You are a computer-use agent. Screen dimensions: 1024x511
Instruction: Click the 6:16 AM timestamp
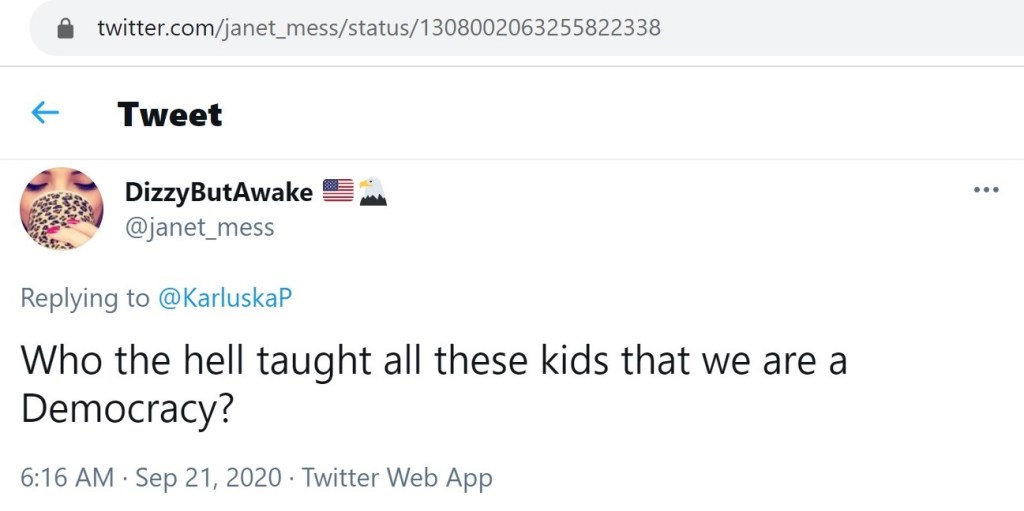point(67,478)
